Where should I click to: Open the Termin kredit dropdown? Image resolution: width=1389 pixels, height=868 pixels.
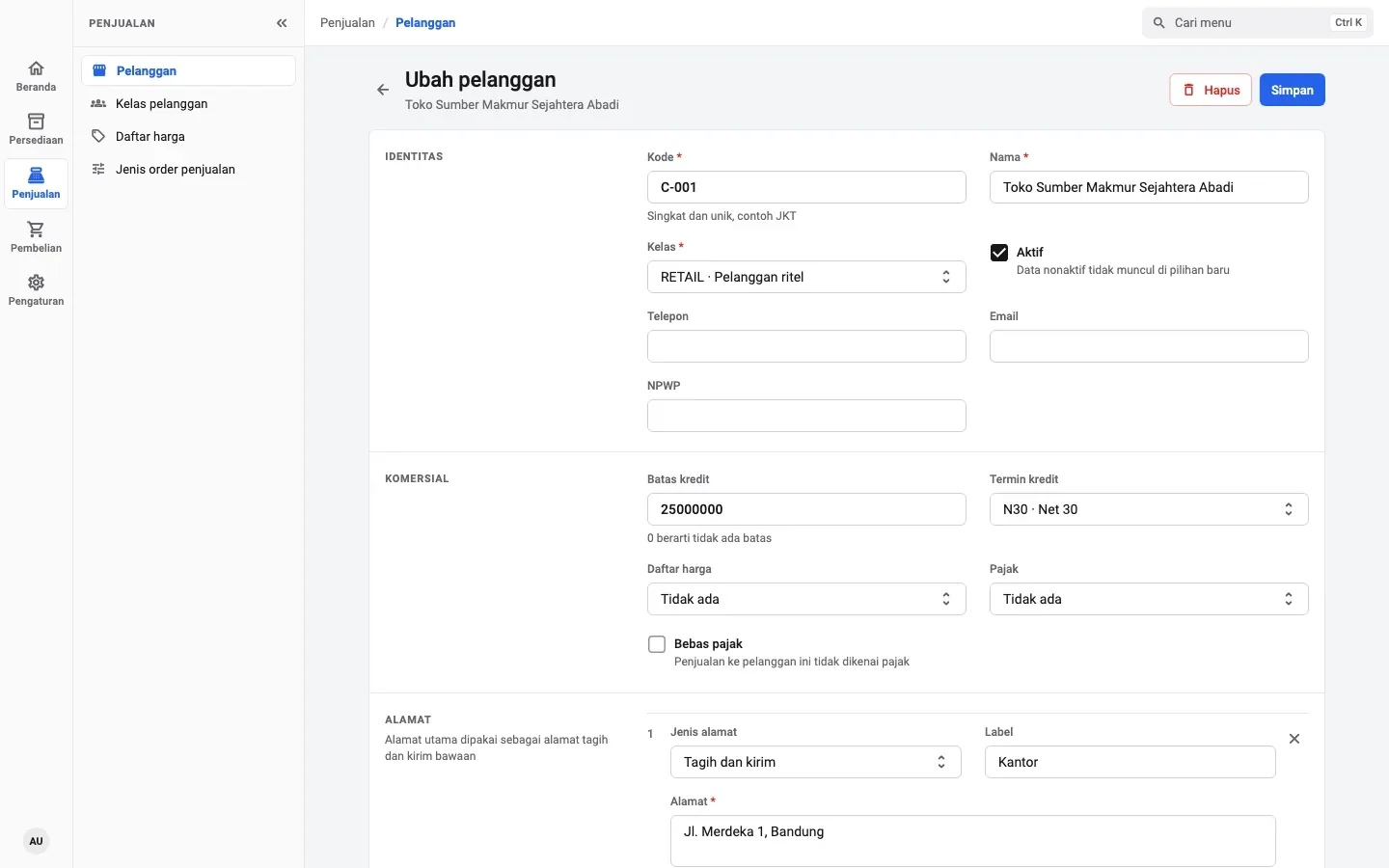[1149, 509]
